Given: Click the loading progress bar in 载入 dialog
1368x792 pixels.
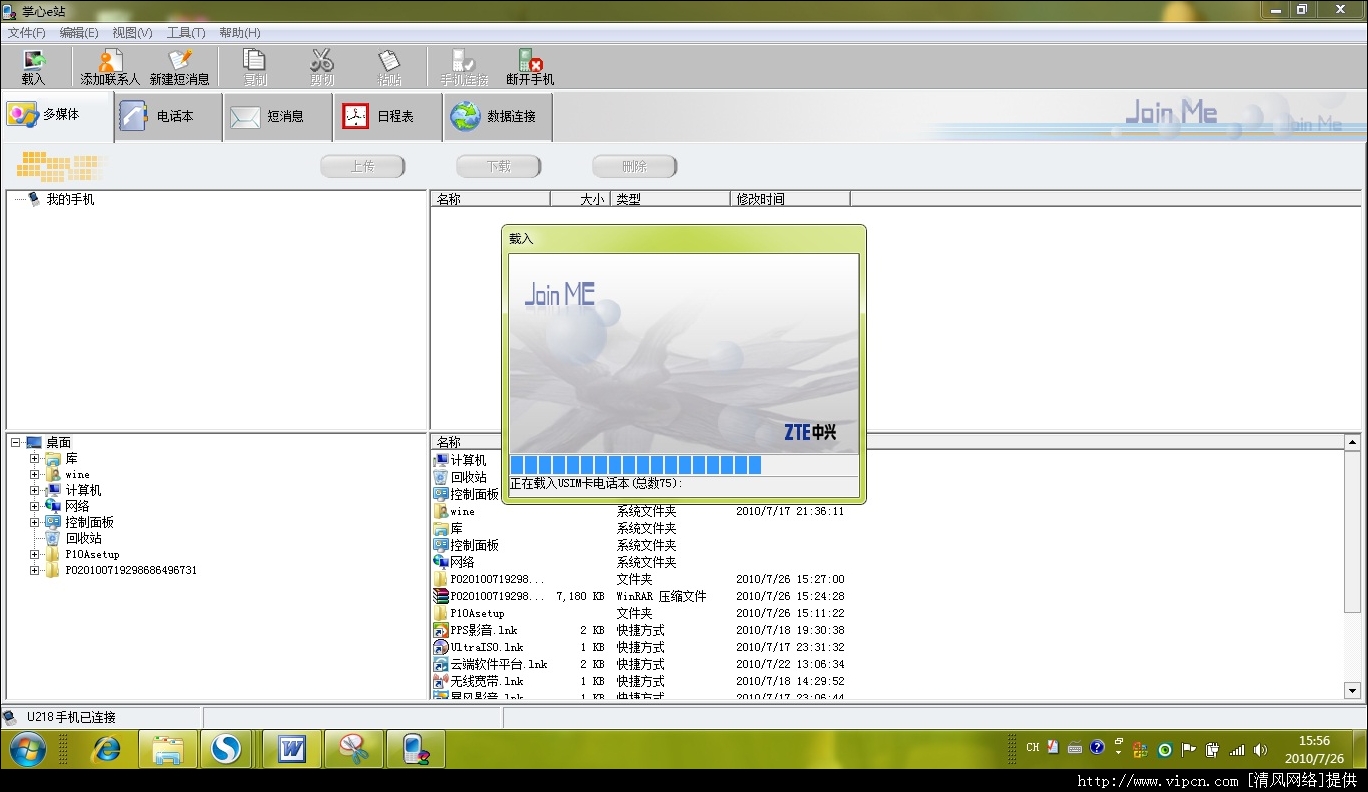Looking at the screenshot, I should (x=684, y=465).
